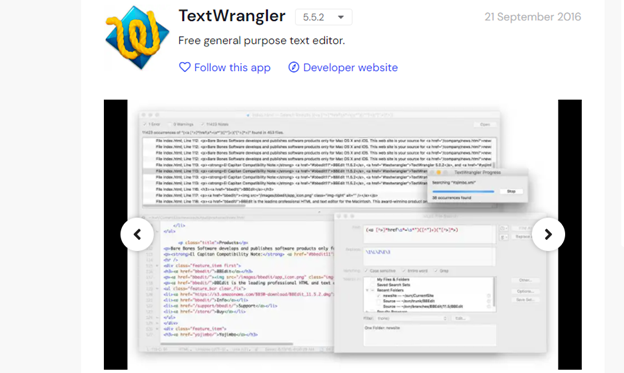Toggle the Grep checkbox in screenshot

436,271
